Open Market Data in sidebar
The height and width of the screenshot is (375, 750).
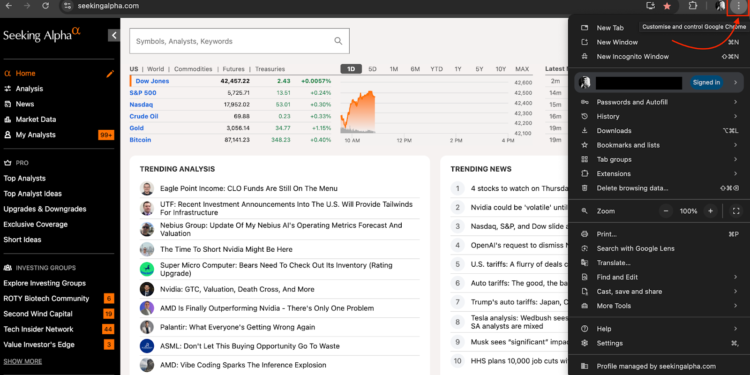coord(36,120)
